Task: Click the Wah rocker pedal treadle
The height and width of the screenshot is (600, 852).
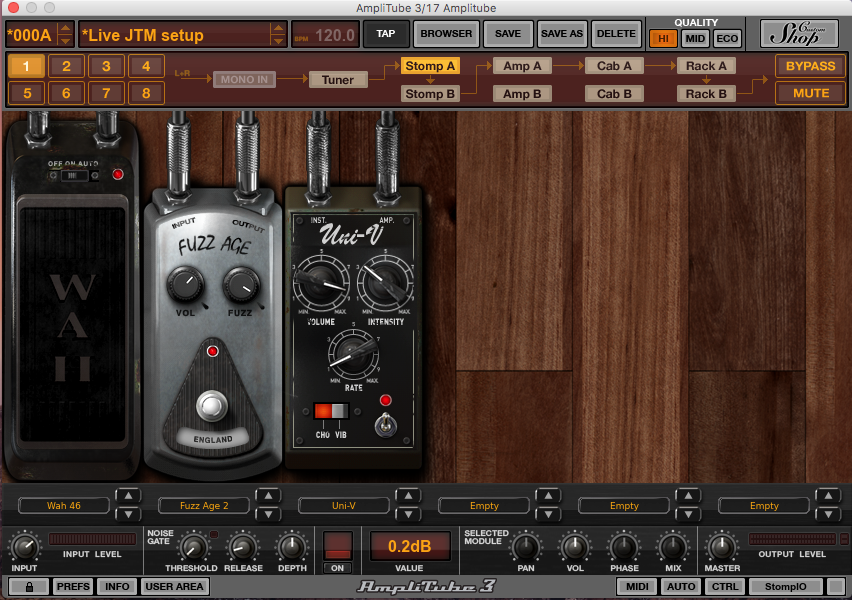Action: (72, 324)
